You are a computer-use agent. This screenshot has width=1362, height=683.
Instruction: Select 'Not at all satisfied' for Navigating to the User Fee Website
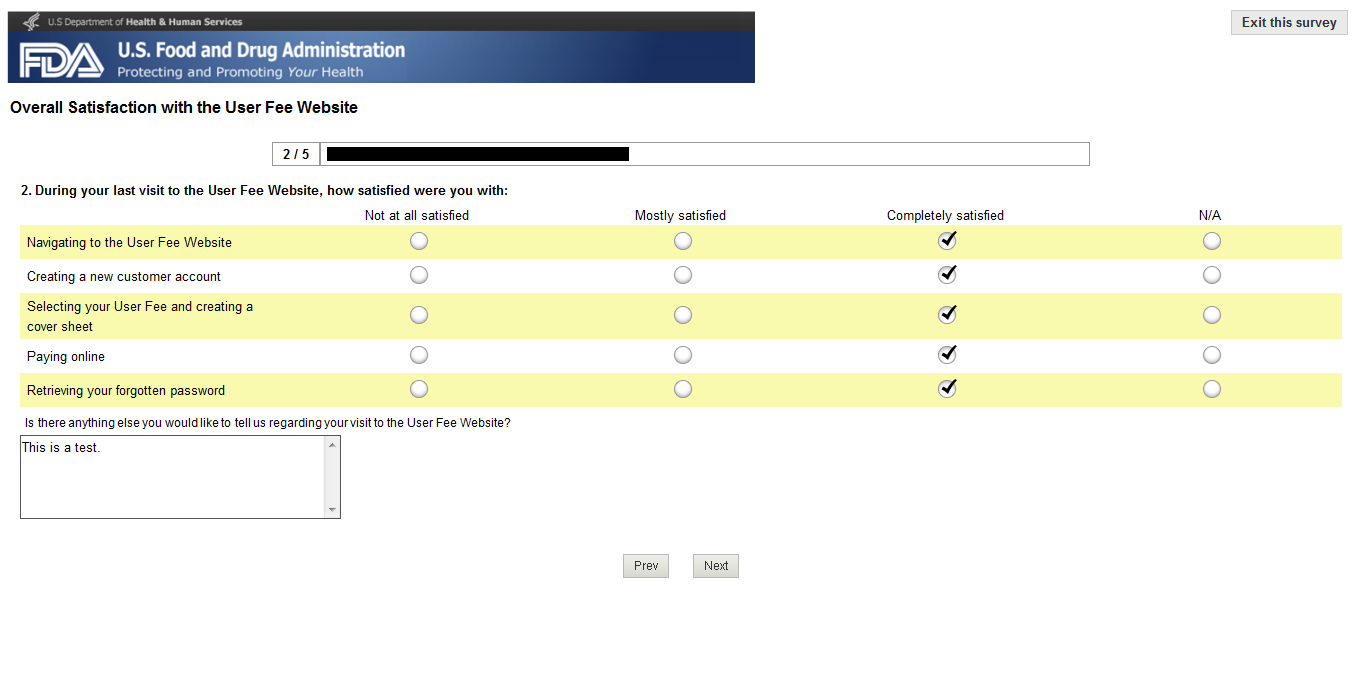tap(419, 241)
